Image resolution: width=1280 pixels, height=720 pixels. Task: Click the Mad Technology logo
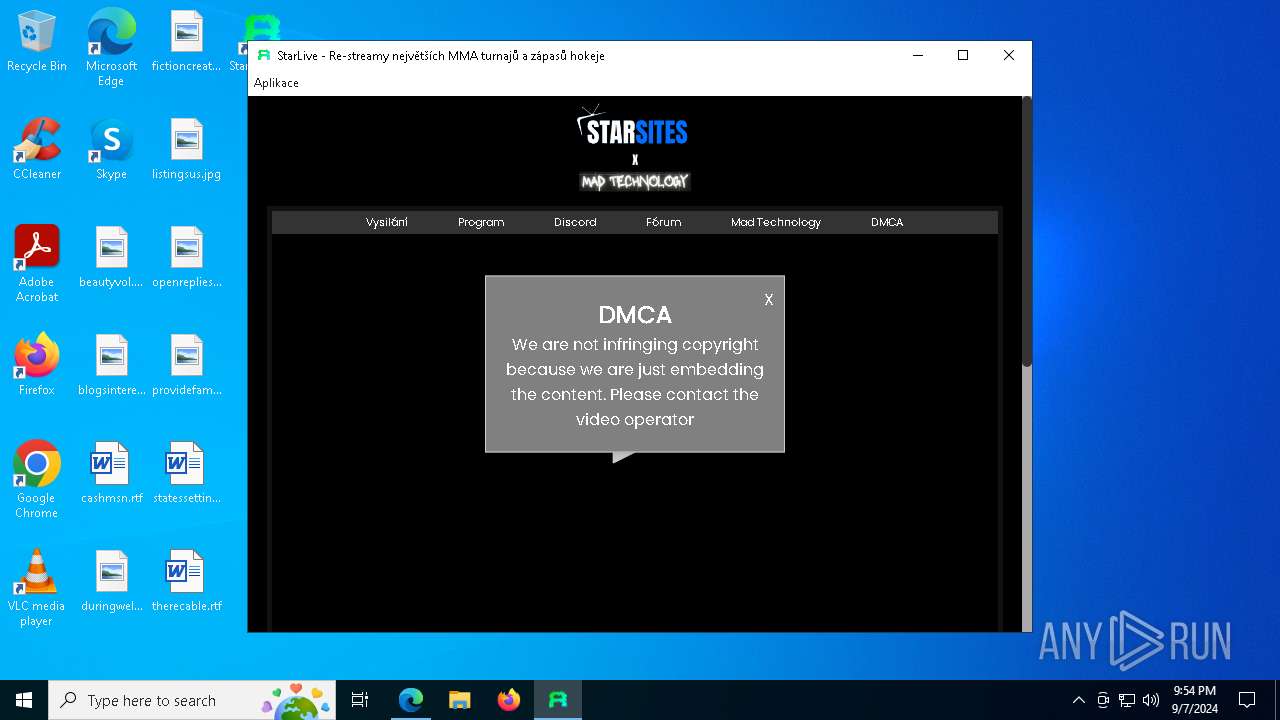click(635, 181)
